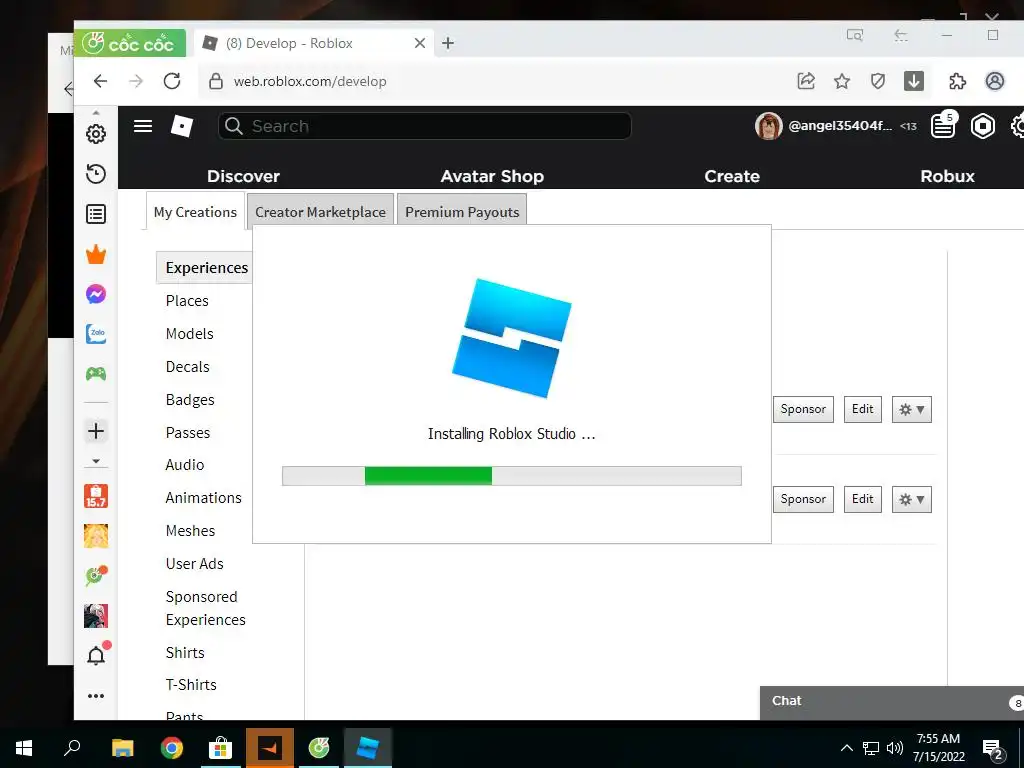Open the Chat panel

pyautogui.click(x=891, y=702)
